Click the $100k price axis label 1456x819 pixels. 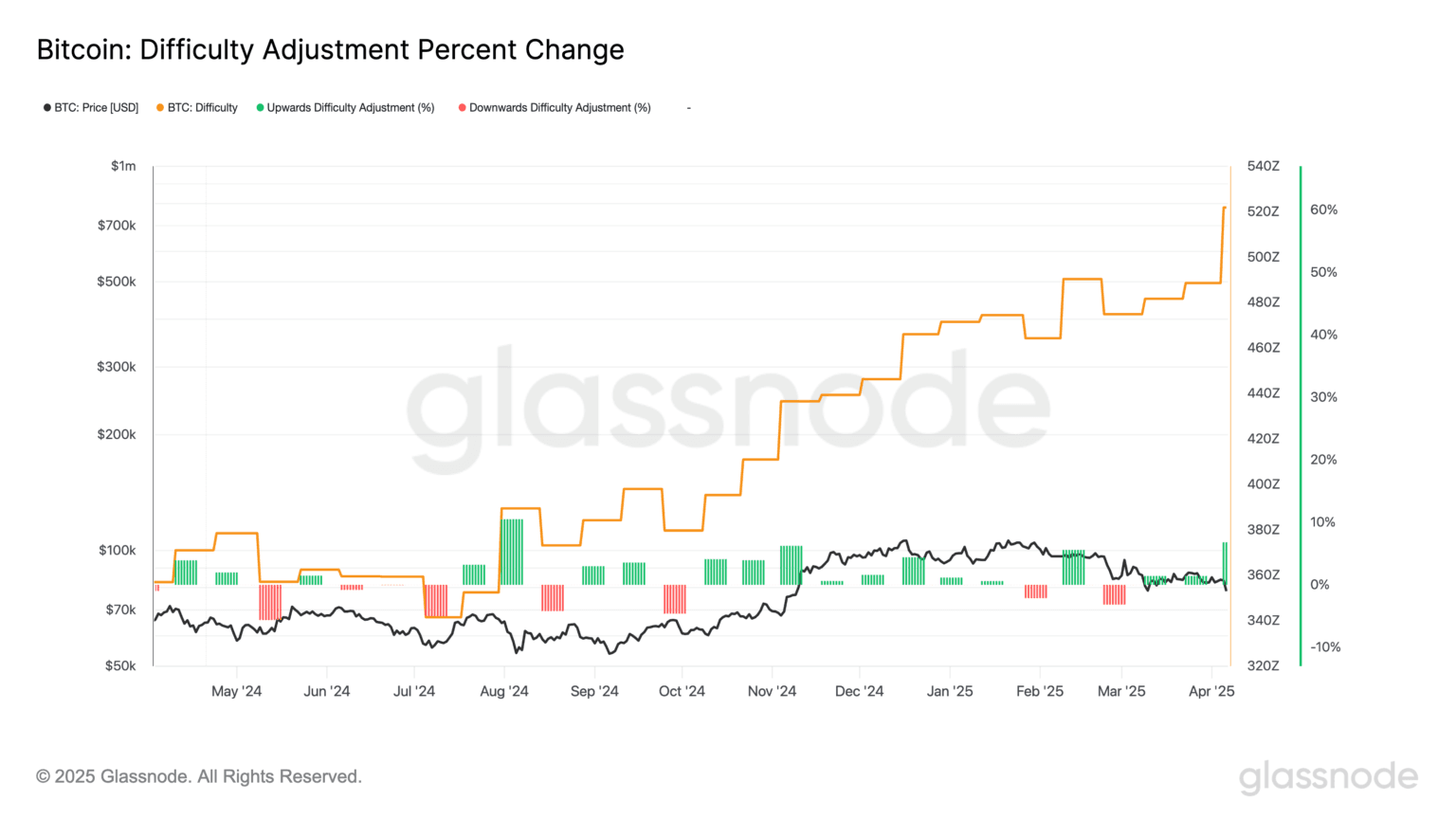tap(118, 550)
